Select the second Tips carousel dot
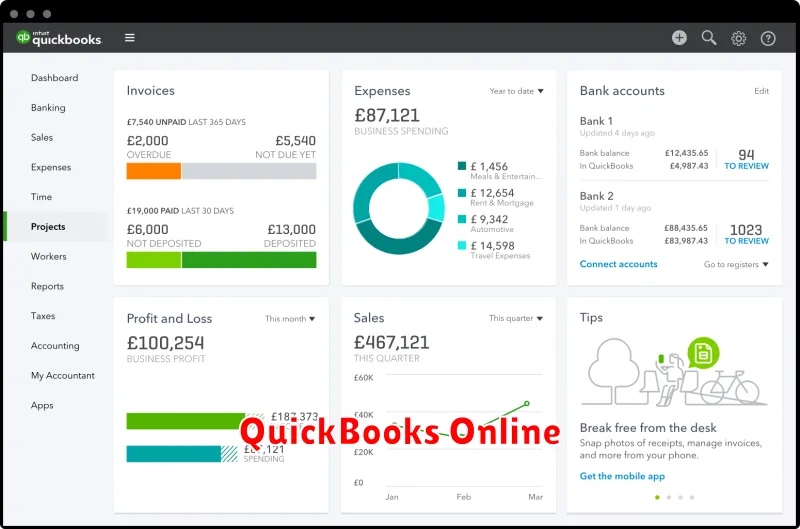The width and height of the screenshot is (800, 529). [x=669, y=497]
